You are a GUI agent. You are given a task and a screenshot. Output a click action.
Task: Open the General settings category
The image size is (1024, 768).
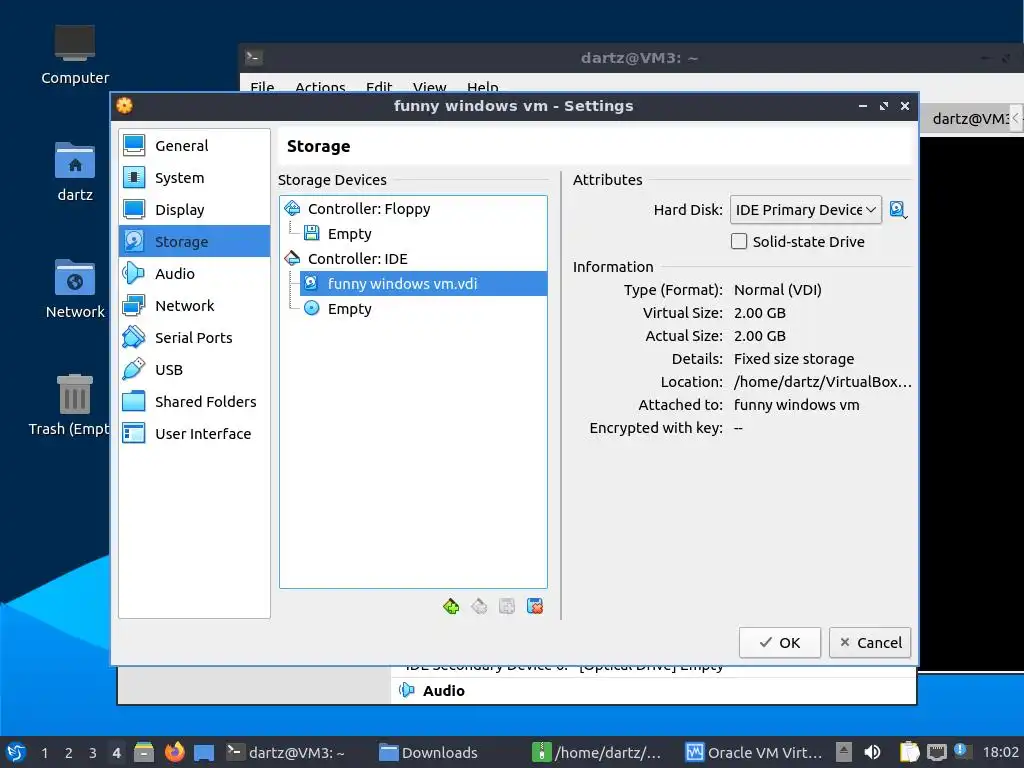coord(194,146)
